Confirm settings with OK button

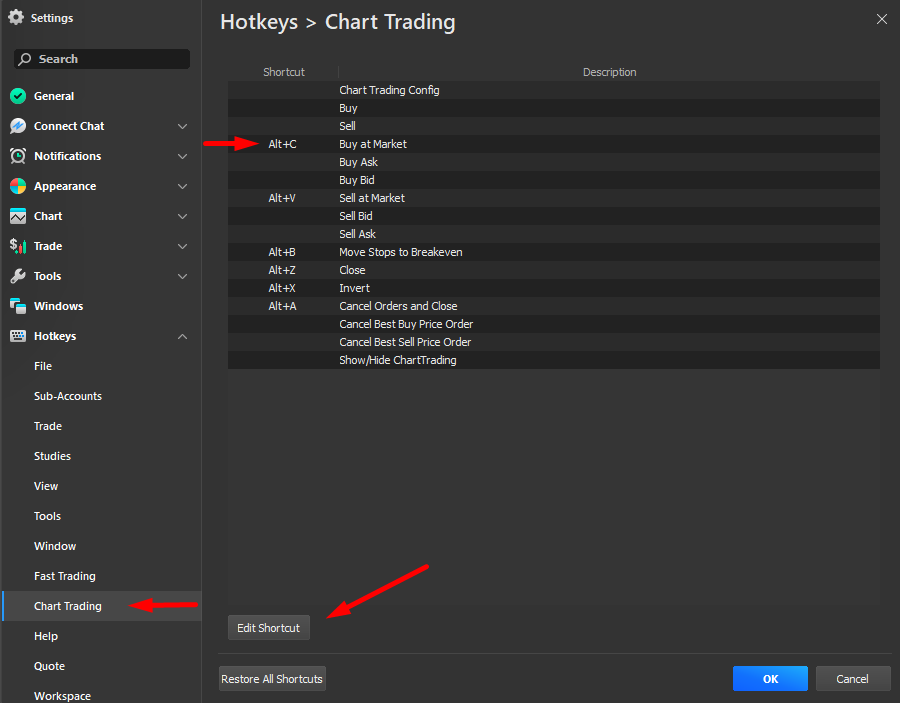pos(770,679)
